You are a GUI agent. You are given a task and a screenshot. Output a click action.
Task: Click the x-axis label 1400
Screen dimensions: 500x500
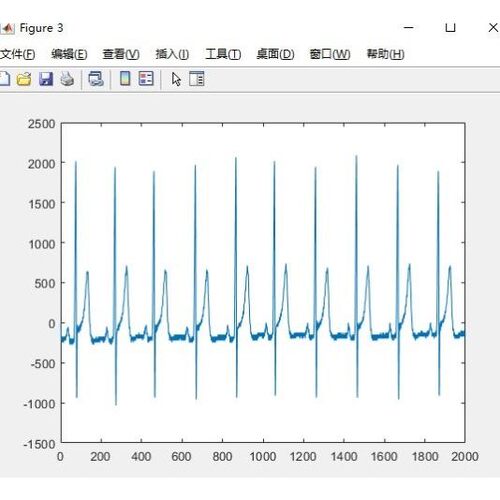point(344,457)
